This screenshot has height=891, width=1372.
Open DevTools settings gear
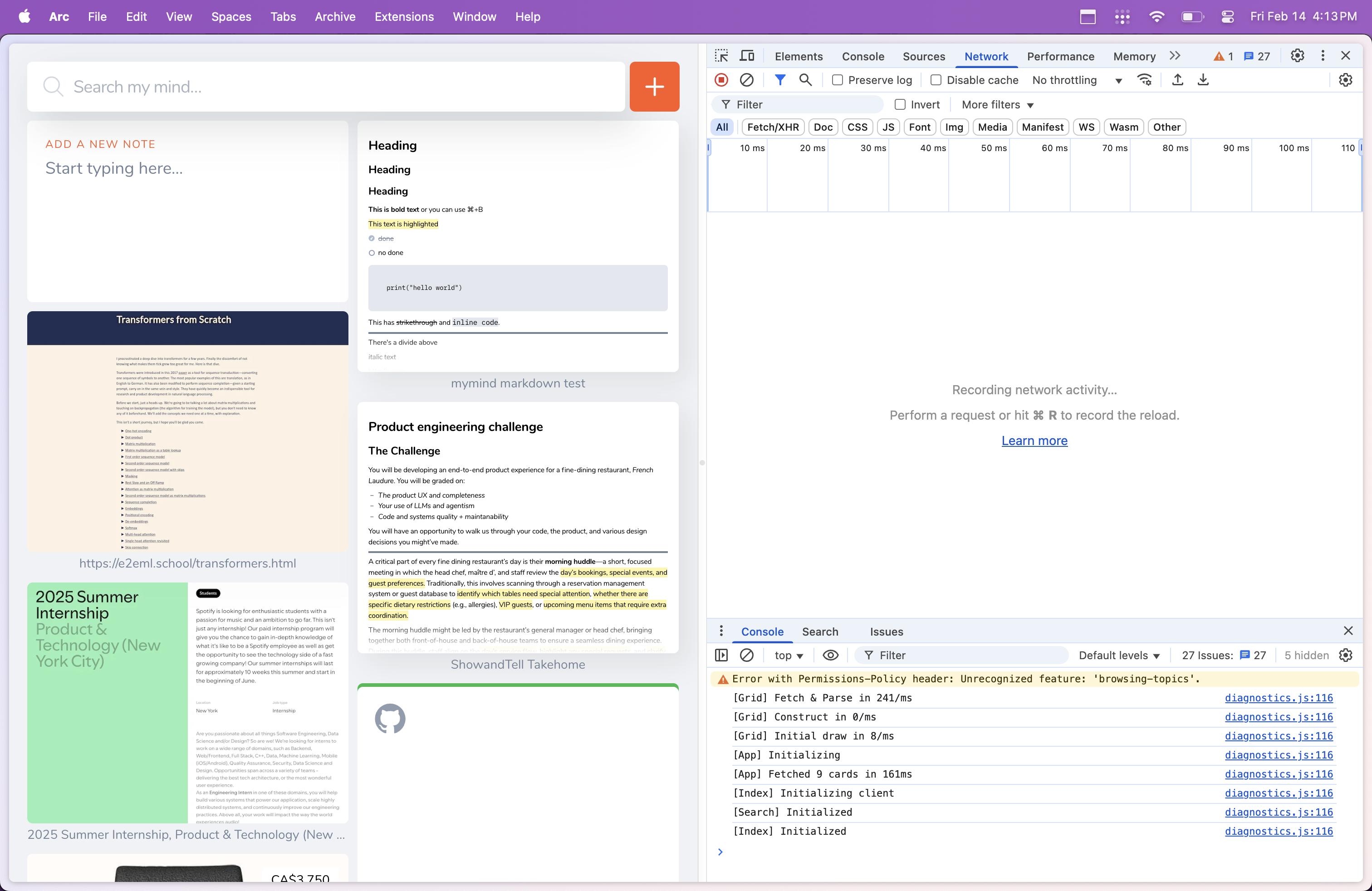click(1297, 56)
